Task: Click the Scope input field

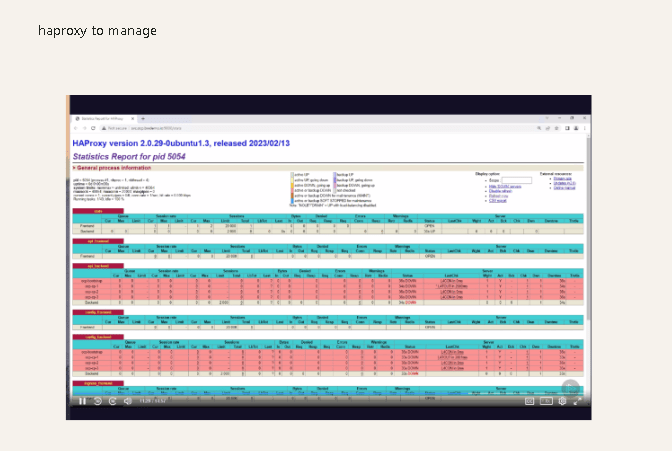Action: pyautogui.click(x=516, y=180)
